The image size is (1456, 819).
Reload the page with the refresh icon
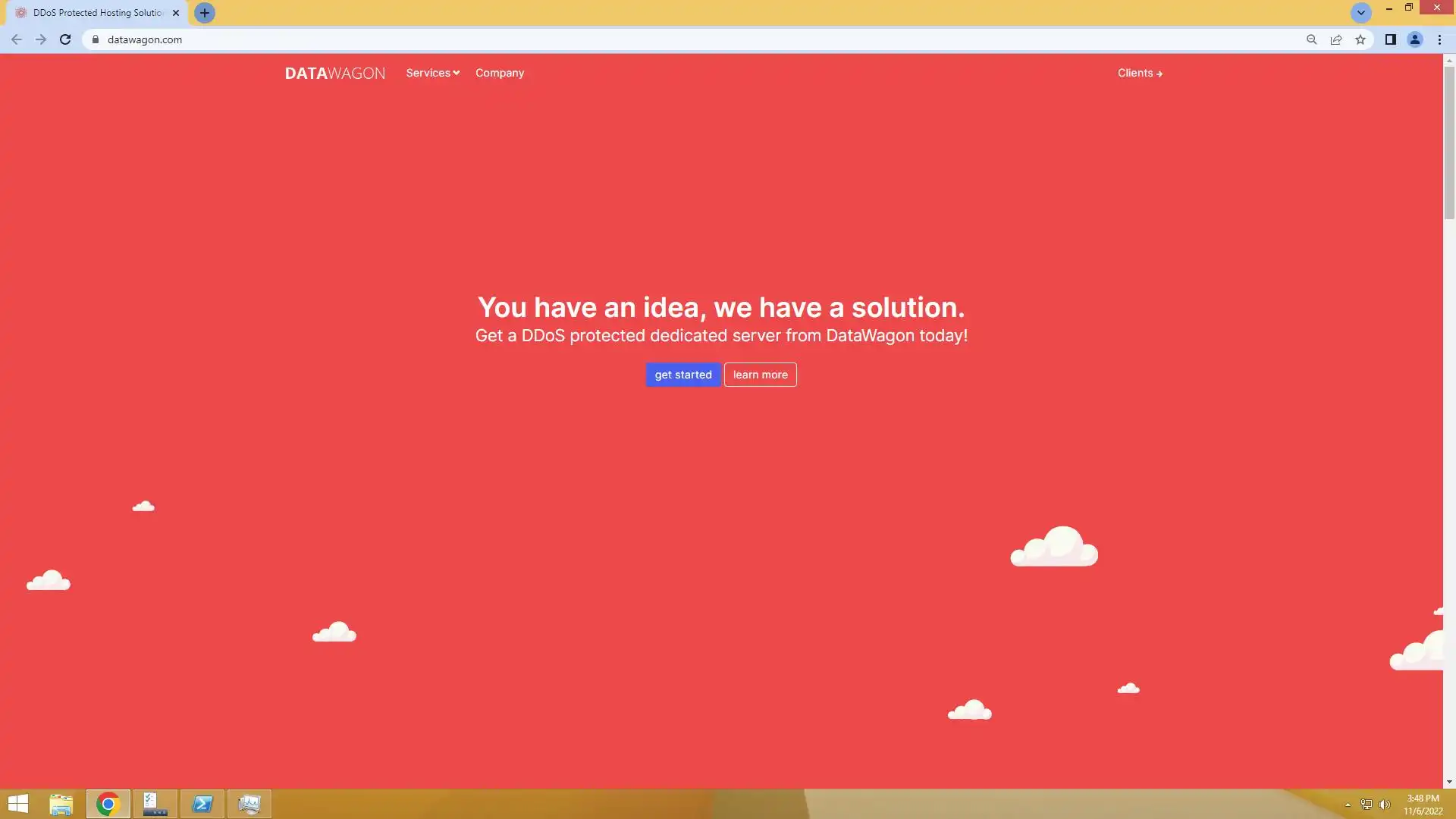(65, 39)
